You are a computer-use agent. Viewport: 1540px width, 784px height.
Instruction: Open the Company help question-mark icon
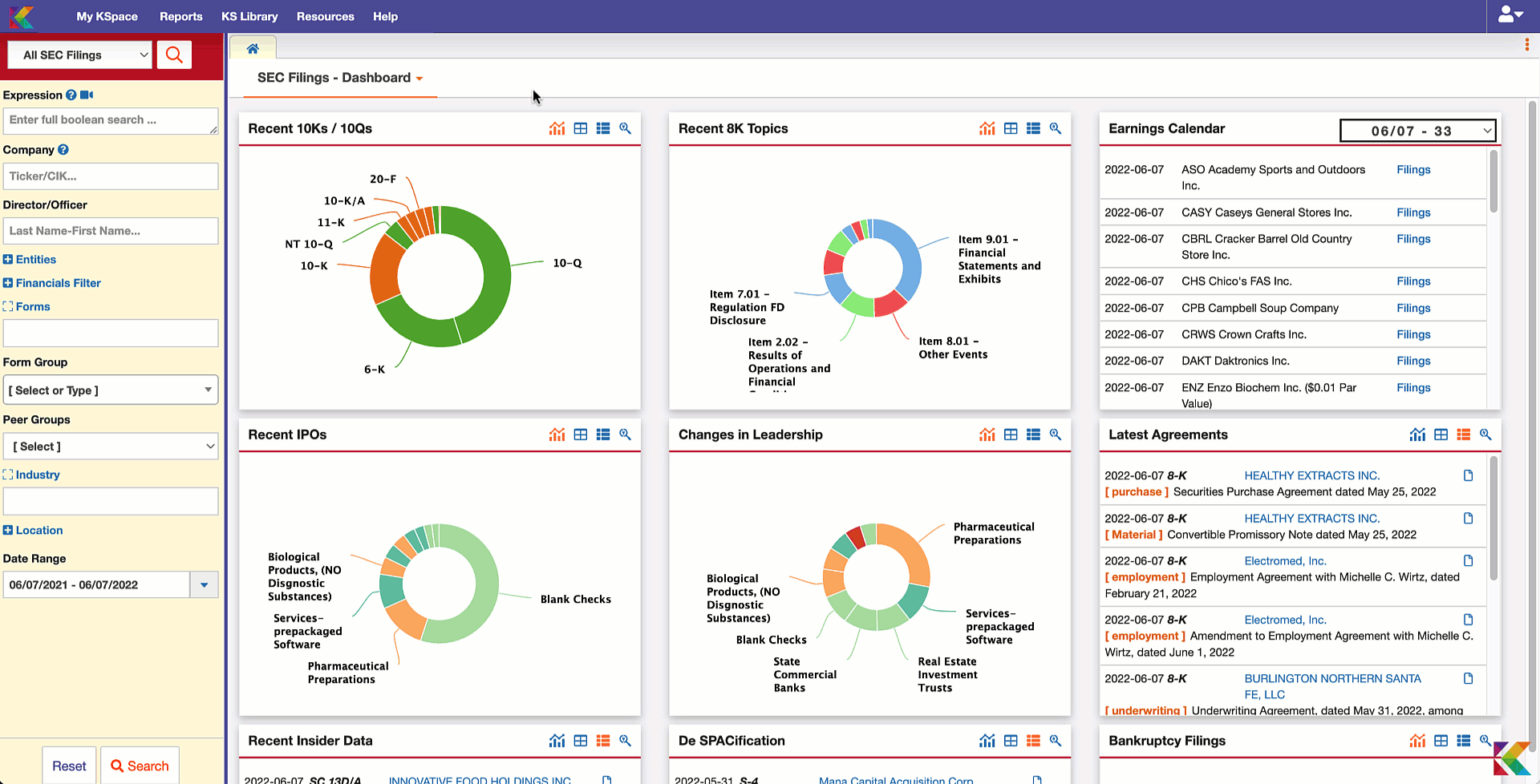click(62, 150)
